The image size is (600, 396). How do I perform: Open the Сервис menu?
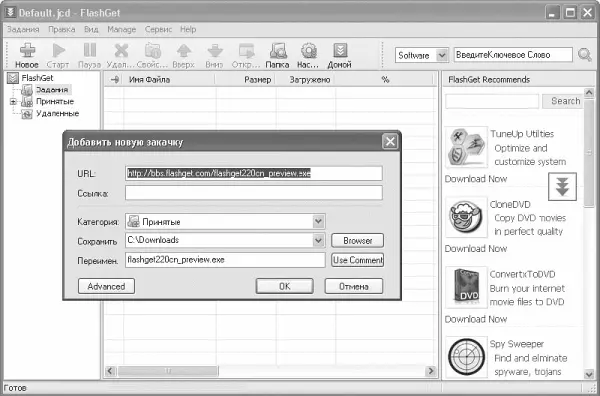(158, 29)
